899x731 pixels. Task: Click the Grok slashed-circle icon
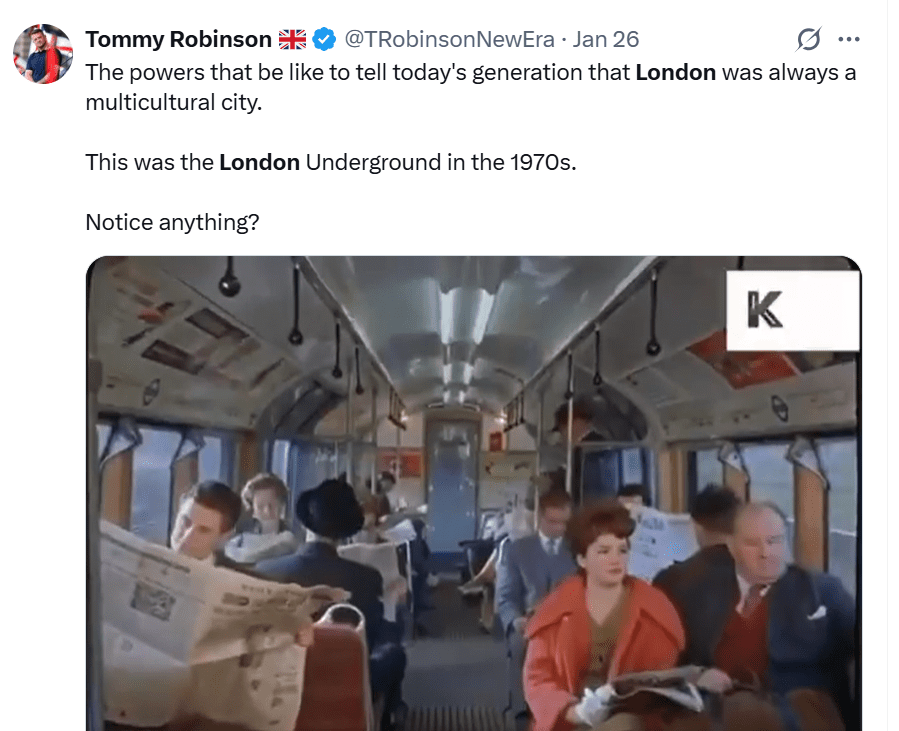pyautogui.click(x=808, y=39)
